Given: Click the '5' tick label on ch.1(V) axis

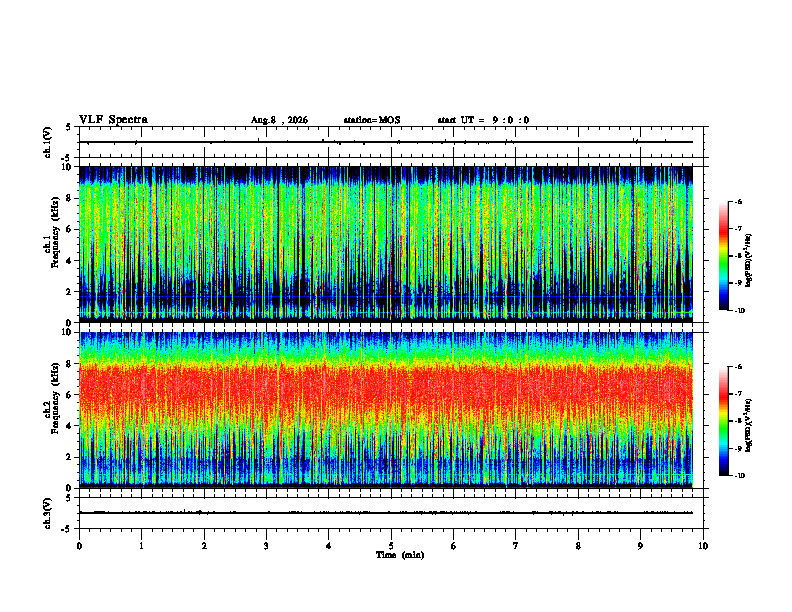Looking at the screenshot, I should coord(69,127).
